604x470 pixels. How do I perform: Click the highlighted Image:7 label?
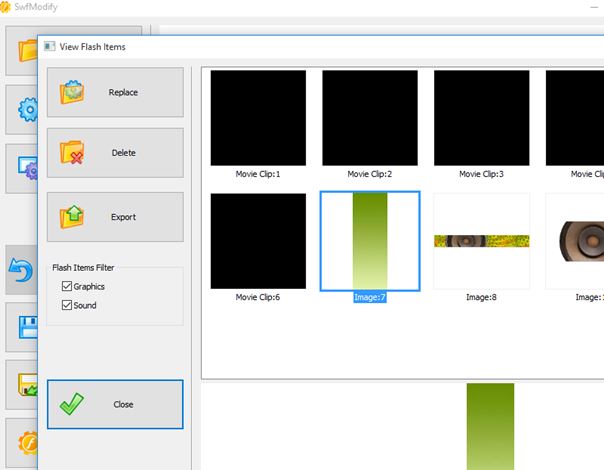point(370,297)
